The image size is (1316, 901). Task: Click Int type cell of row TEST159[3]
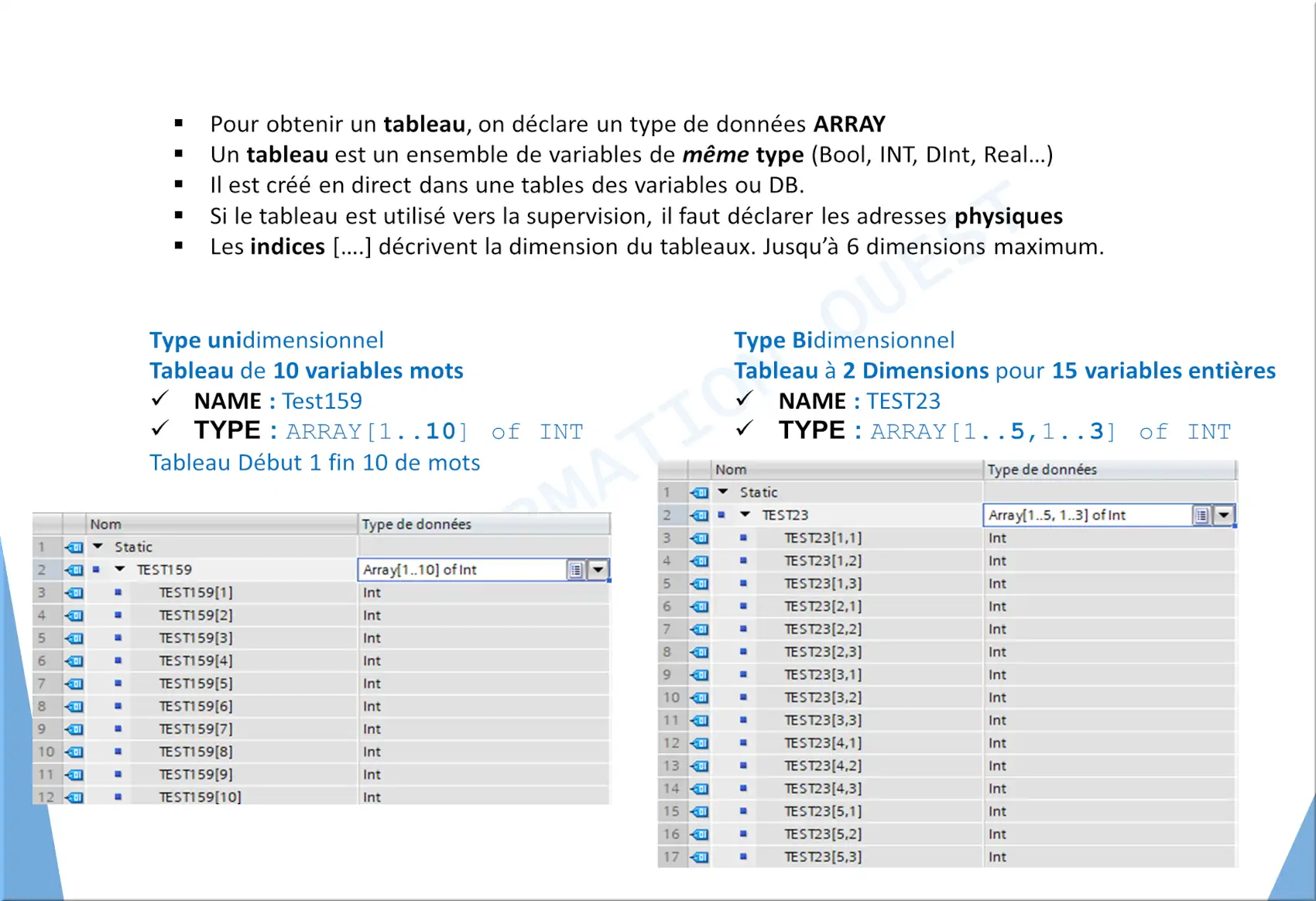[484, 638]
